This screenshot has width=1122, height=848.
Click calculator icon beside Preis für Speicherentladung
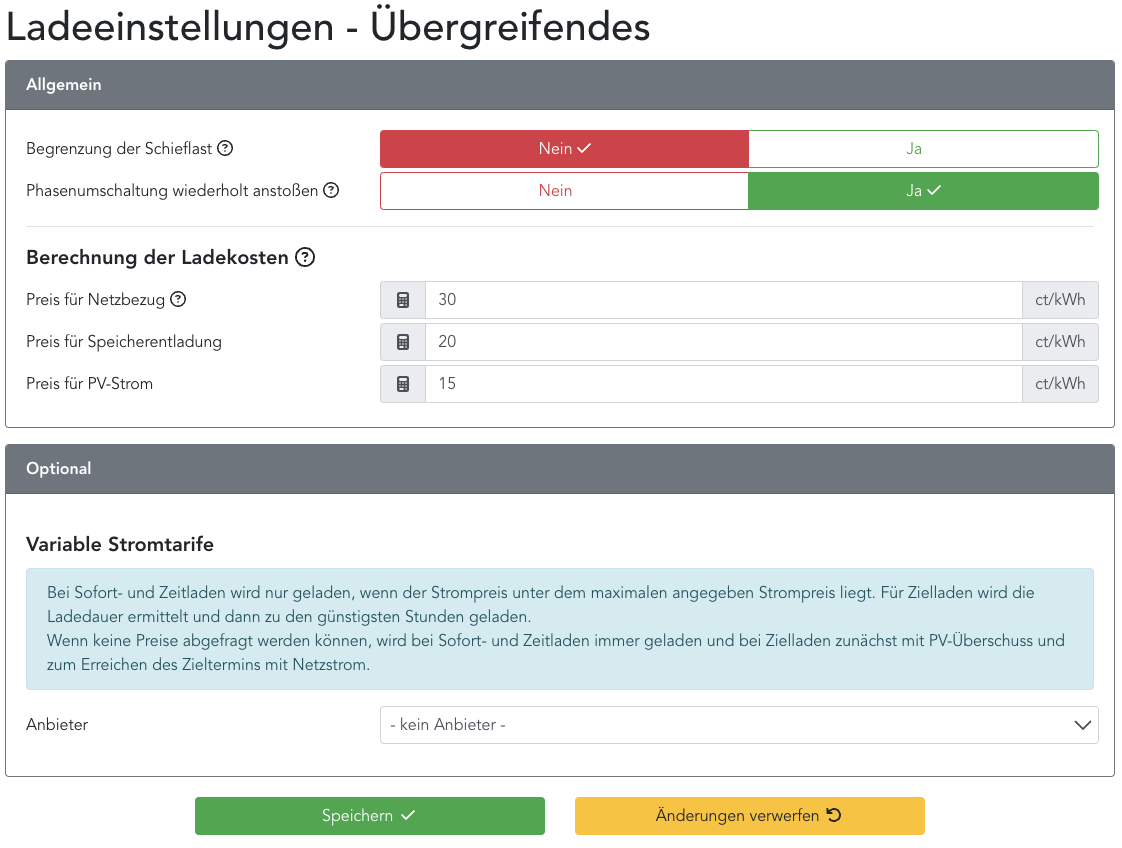point(403,341)
